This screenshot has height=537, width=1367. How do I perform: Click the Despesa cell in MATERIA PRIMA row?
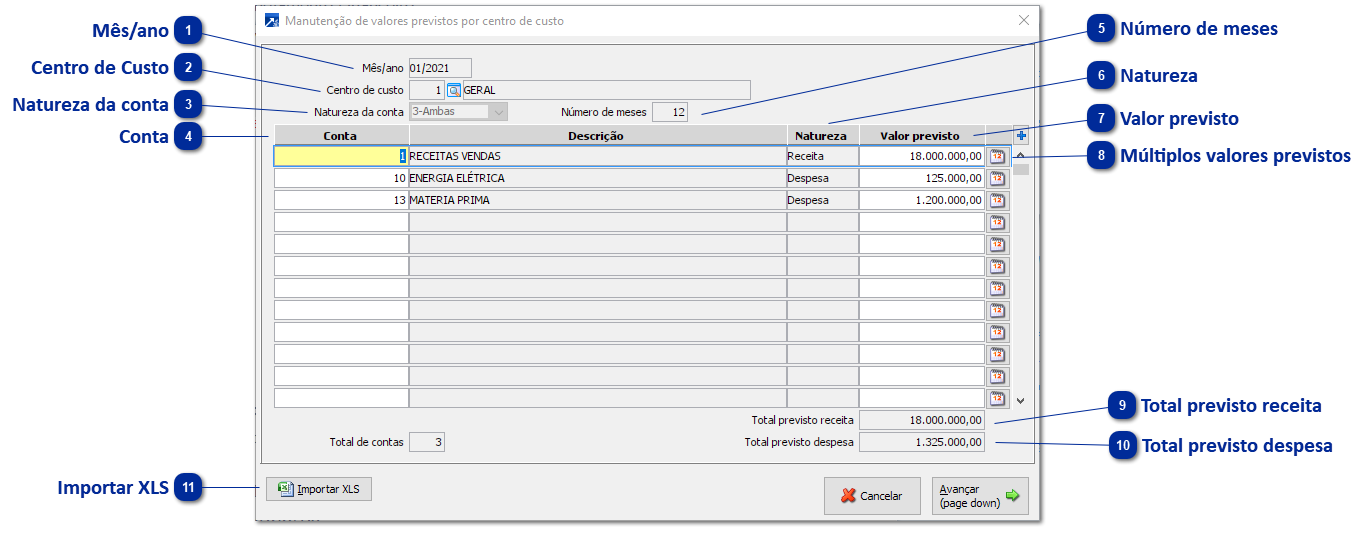[822, 200]
